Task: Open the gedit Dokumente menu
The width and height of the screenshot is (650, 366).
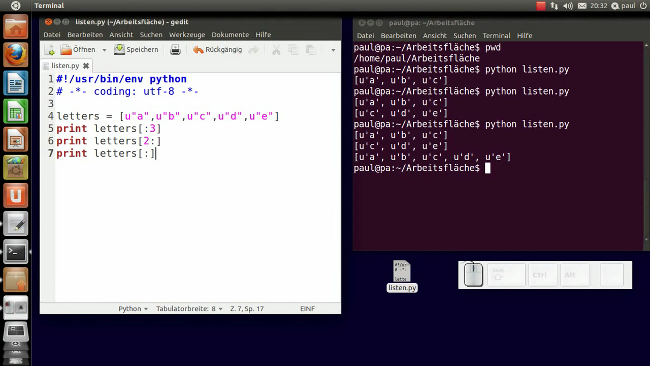Action: click(x=230, y=35)
